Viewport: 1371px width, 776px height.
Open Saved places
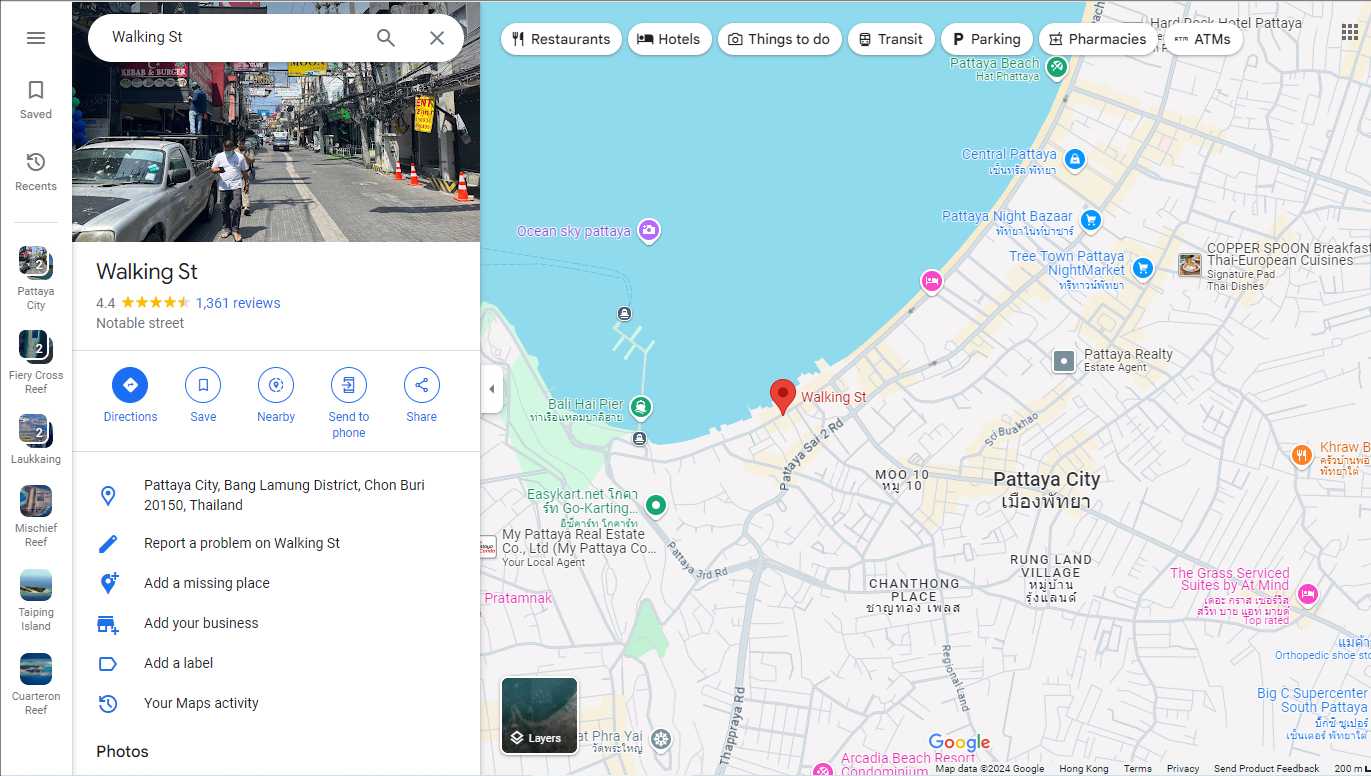click(x=36, y=100)
